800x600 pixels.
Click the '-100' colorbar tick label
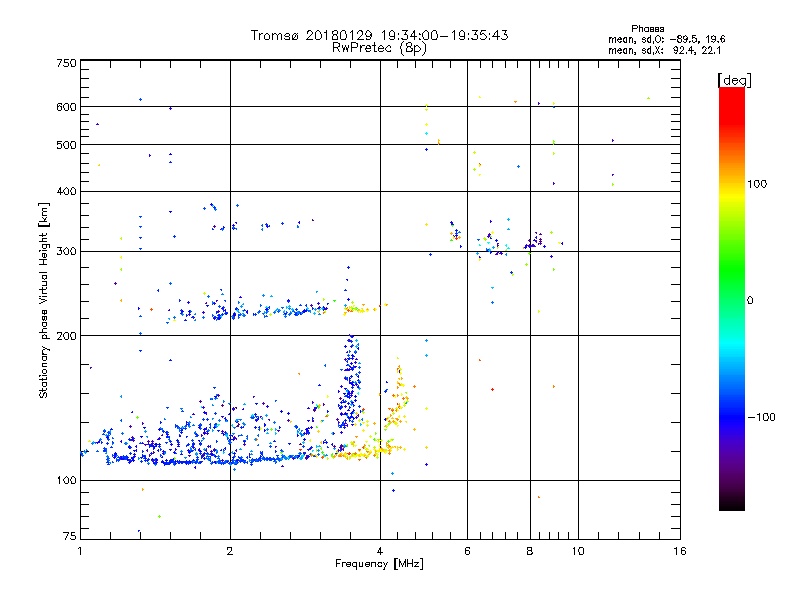pyautogui.click(x=761, y=417)
